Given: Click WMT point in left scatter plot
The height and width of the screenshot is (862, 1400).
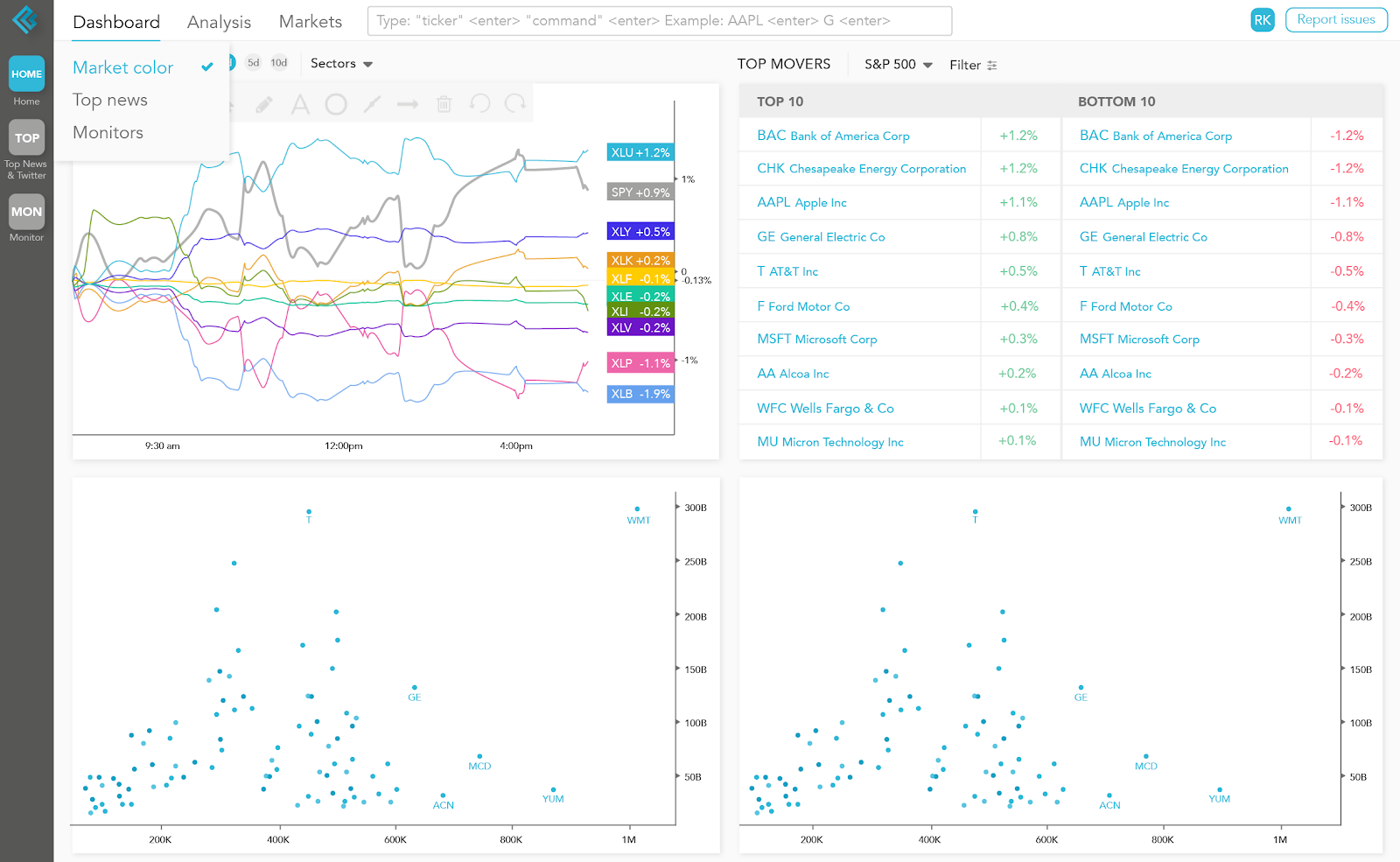Looking at the screenshot, I should pyautogui.click(x=637, y=508).
